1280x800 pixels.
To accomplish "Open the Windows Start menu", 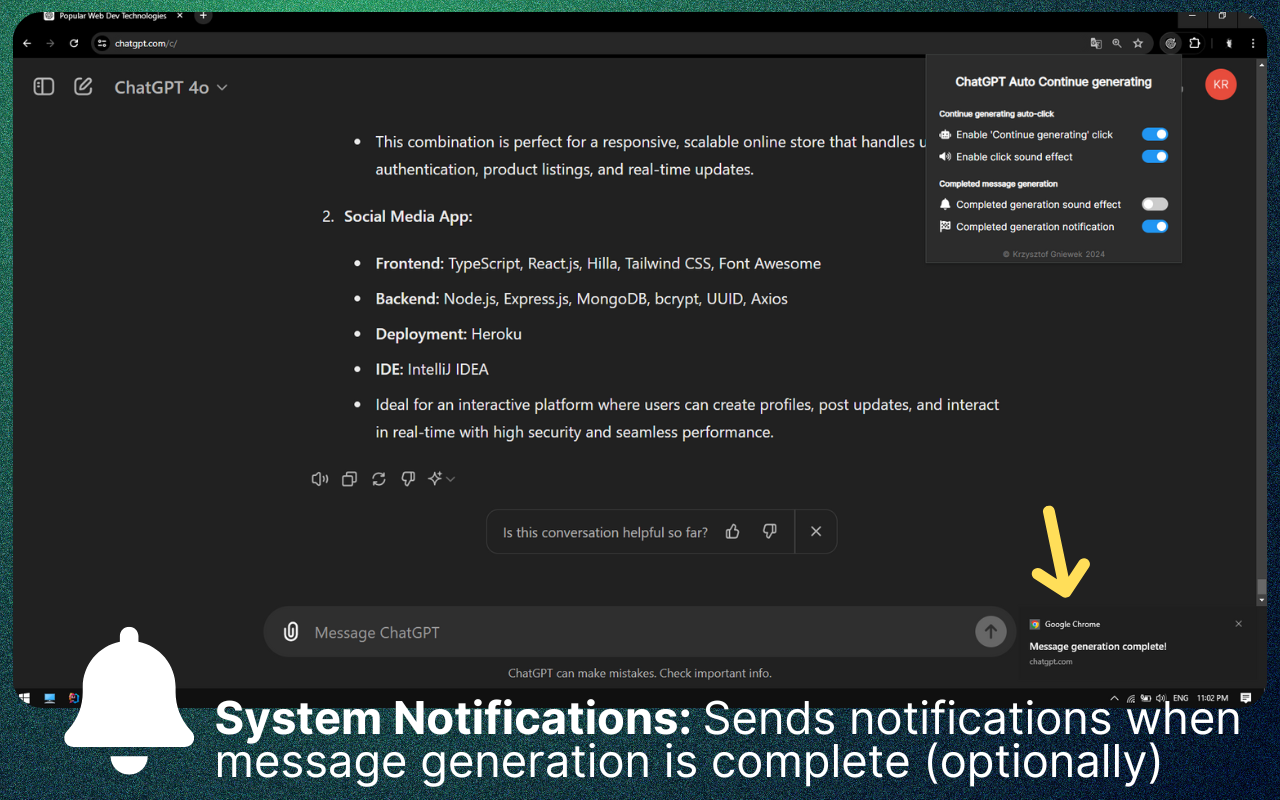I will coord(24,698).
